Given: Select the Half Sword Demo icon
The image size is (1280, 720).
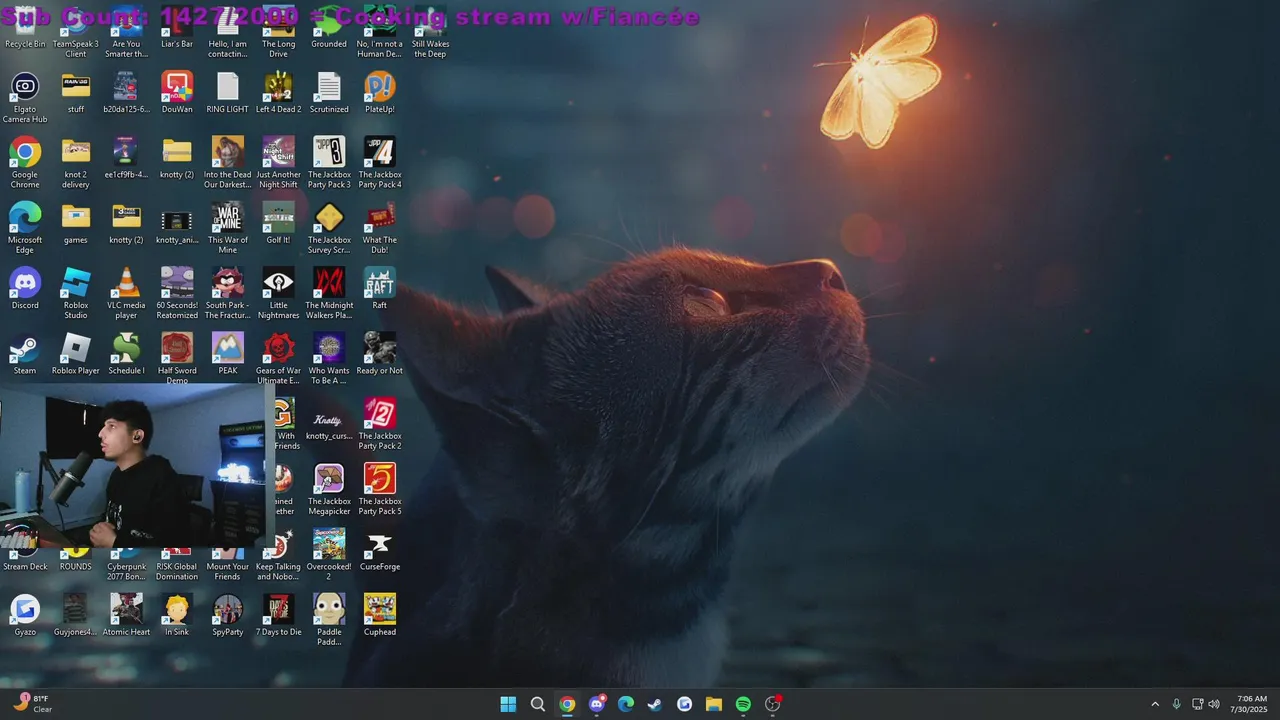Looking at the screenshot, I should 177,358.
